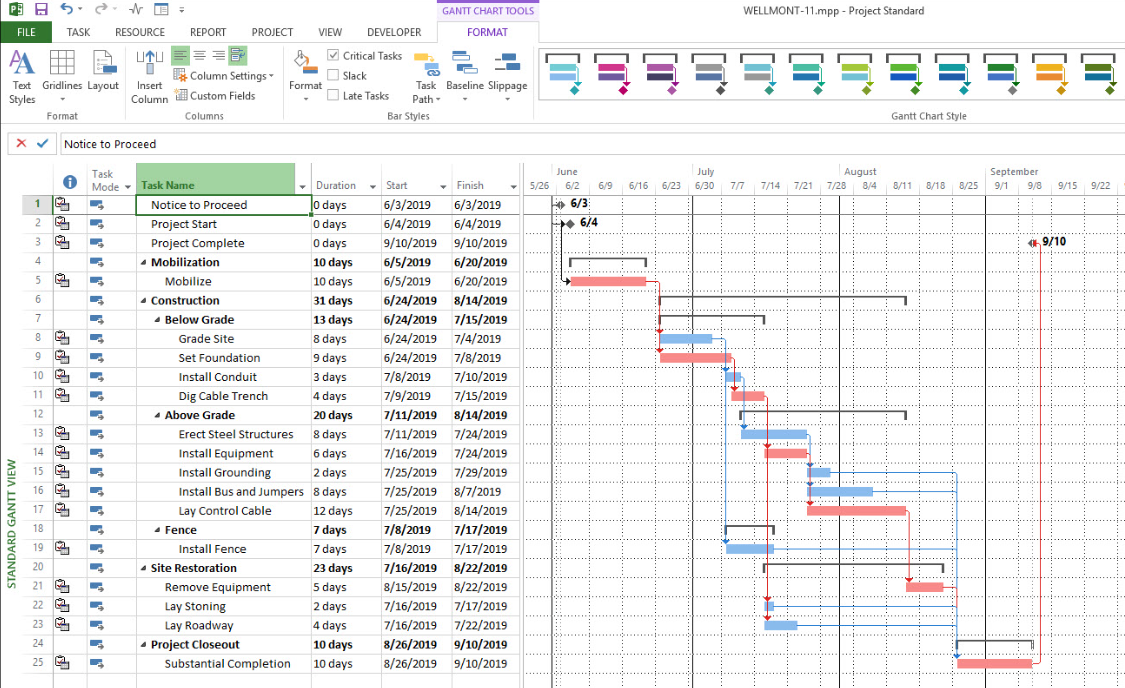Click the Save icon in quick access toolbar
Screen dimensions: 1125x688
click(41, 9)
